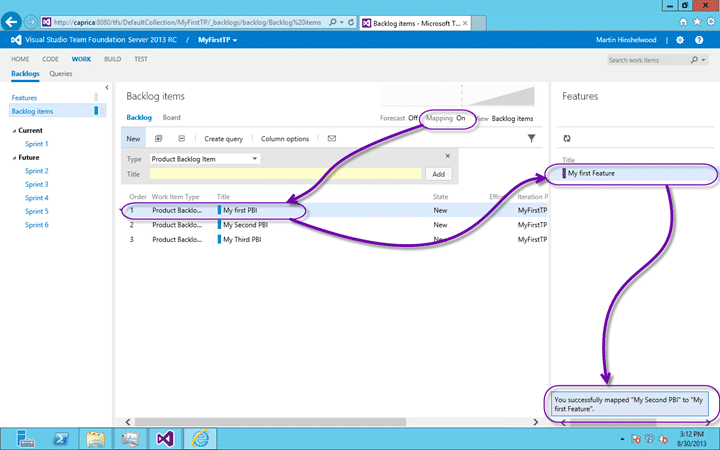Open the Backlog items link in sidebar
The image size is (720, 450).
click(32, 111)
